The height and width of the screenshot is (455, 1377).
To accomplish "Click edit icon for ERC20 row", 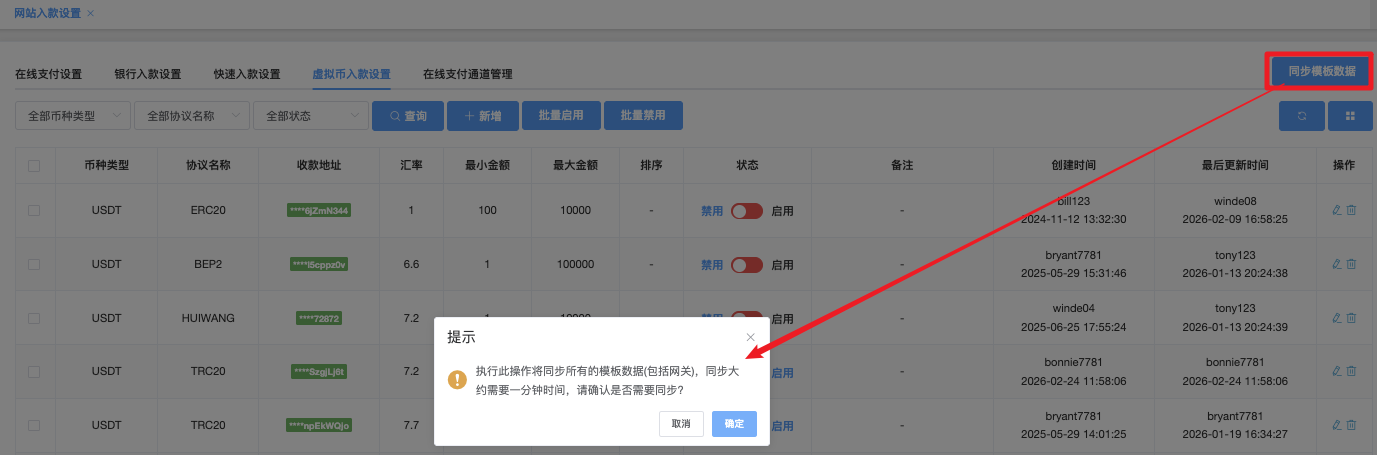I will point(1337,210).
